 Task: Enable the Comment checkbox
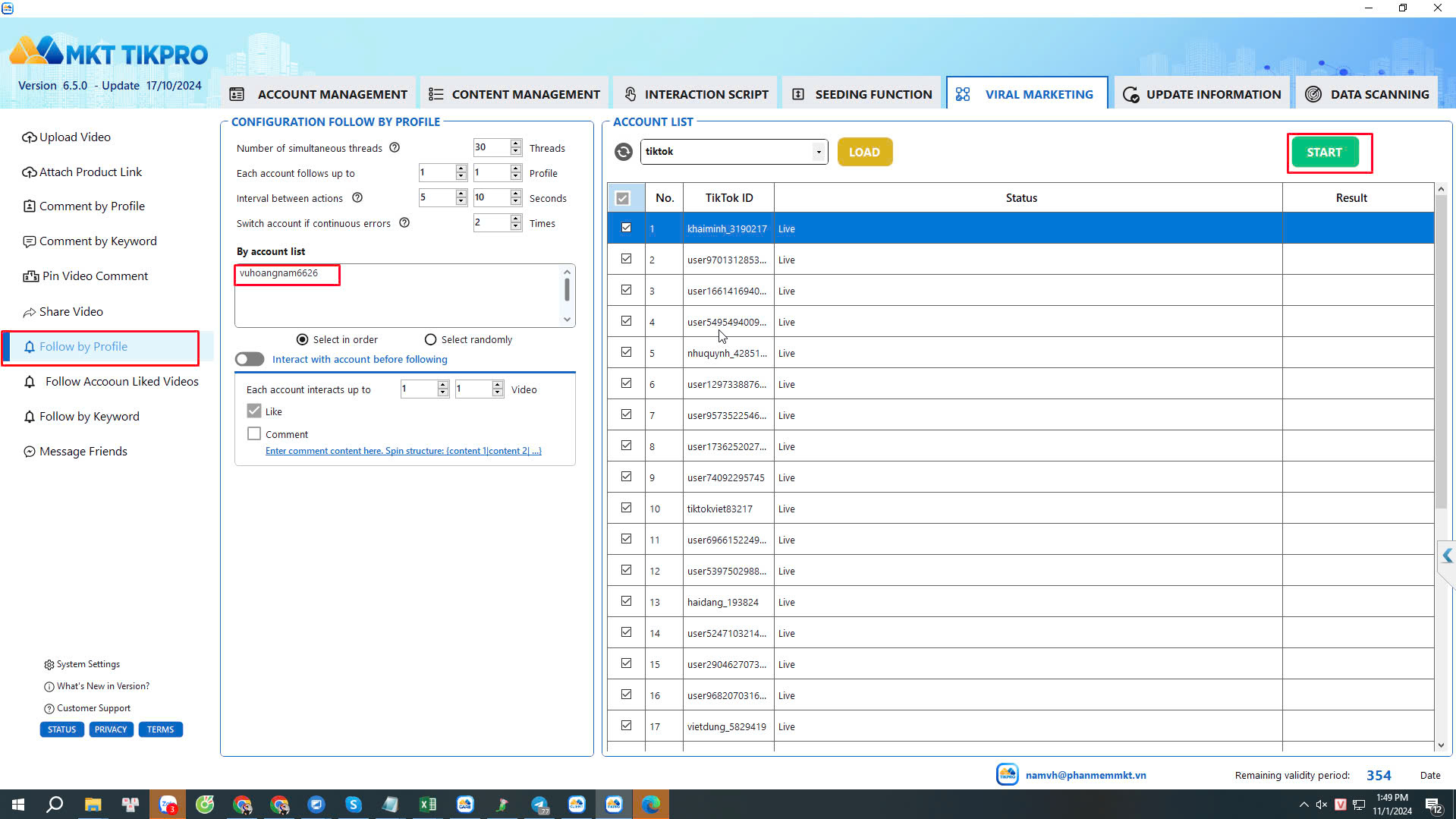[x=254, y=433]
